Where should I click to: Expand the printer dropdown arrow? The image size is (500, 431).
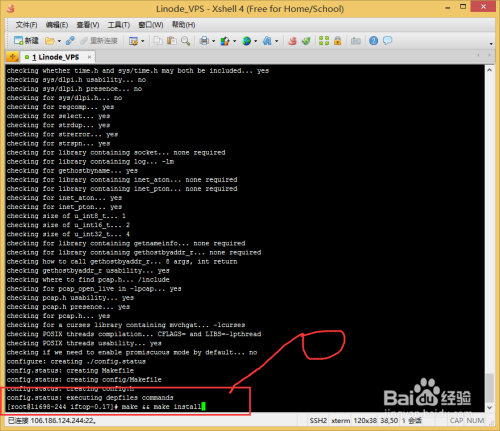click(213, 41)
